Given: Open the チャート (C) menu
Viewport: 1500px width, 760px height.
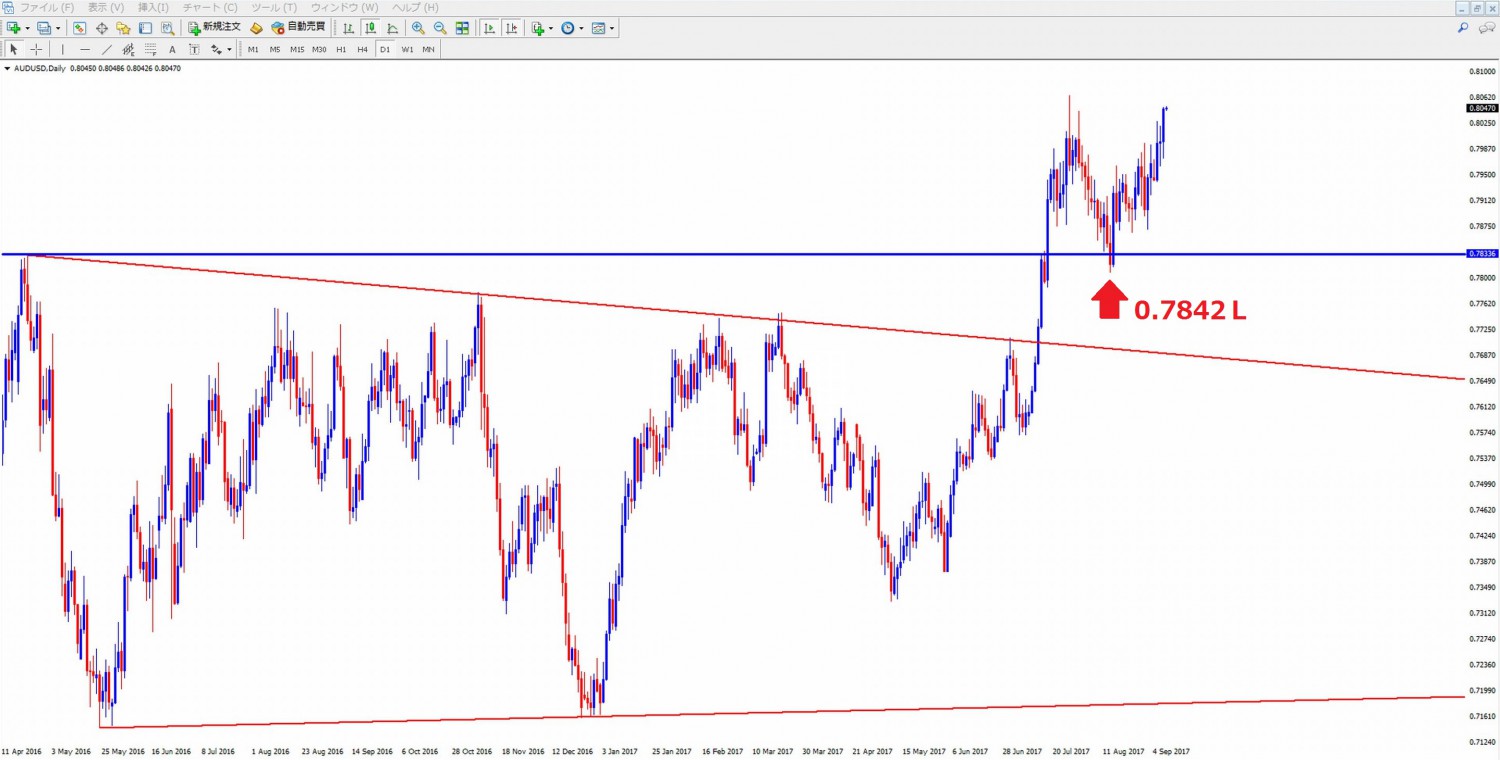Looking at the screenshot, I should click(x=210, y=8).
